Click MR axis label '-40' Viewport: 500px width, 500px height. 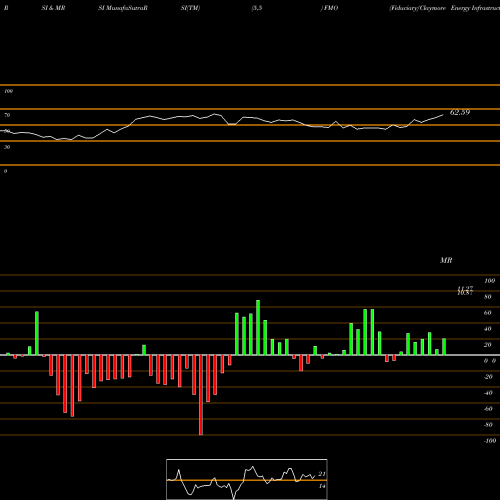point(488,393)
